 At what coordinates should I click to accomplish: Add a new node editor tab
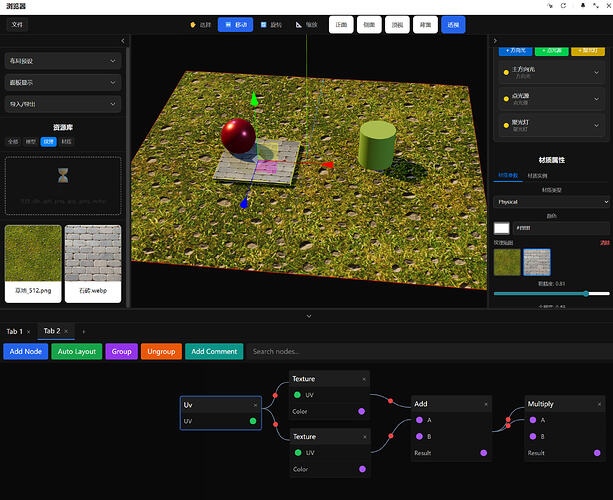tap(83, 332)
